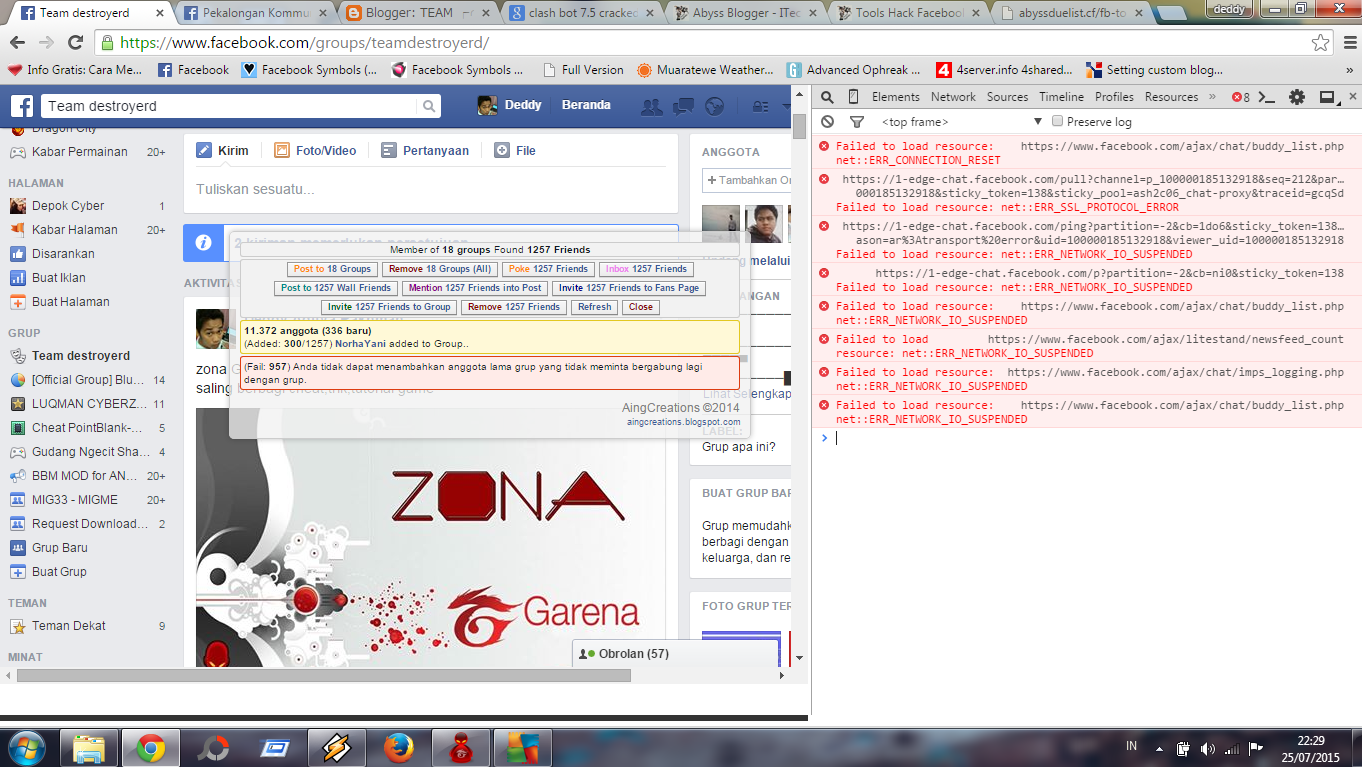Toggle DevTools device mode icon

pyautogui.click(x=853, y=97)
